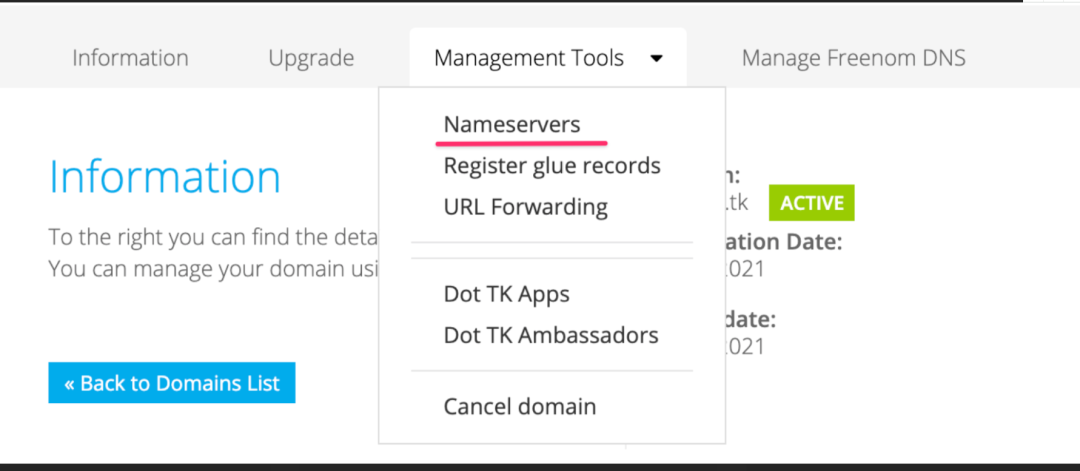Open Dot TK Ambassadors menu entry
Screen dimensions: 1080x471
pos(551,335)
